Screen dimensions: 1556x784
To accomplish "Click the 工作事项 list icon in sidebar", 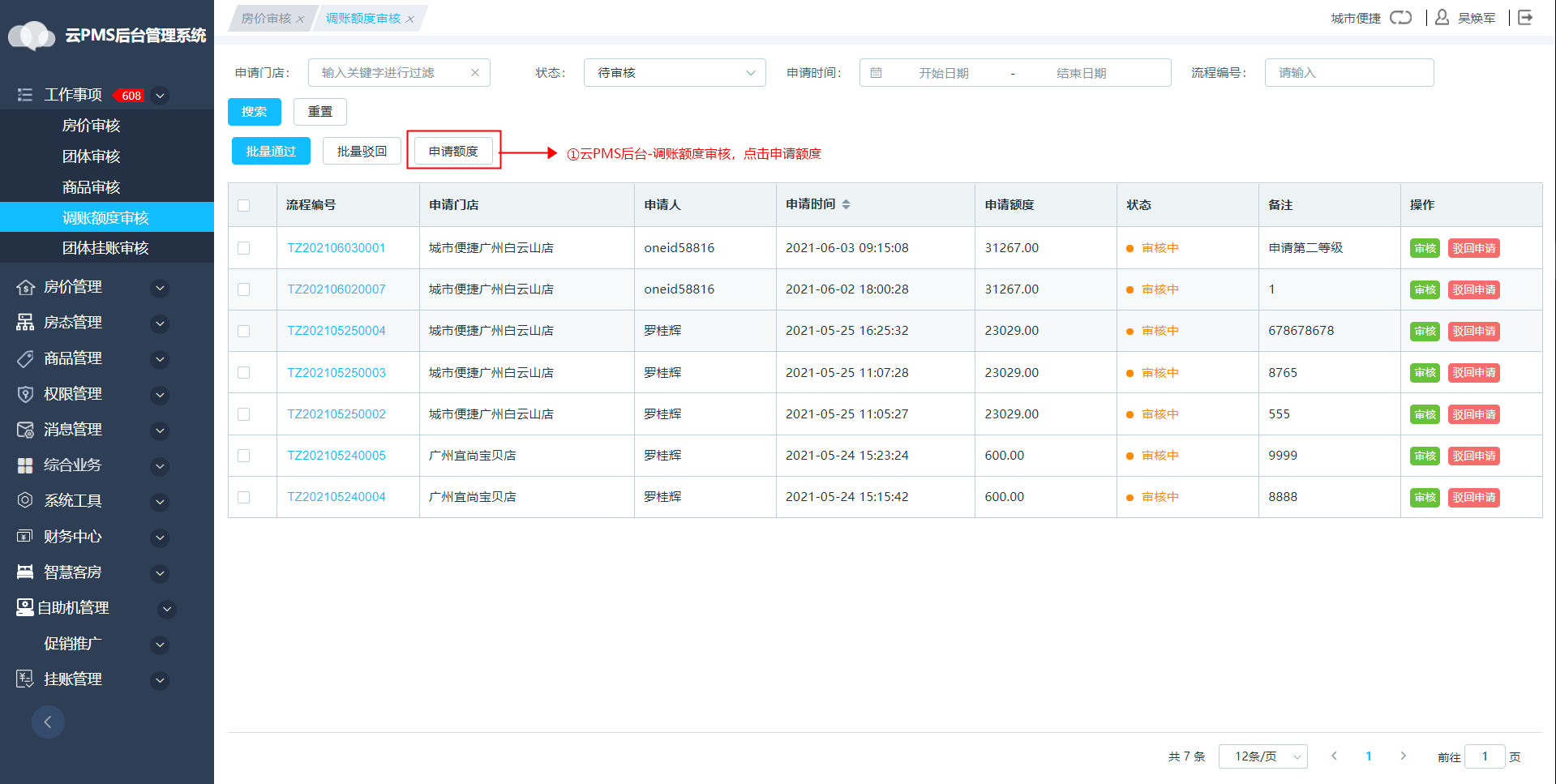I will (x=25, y=95).
